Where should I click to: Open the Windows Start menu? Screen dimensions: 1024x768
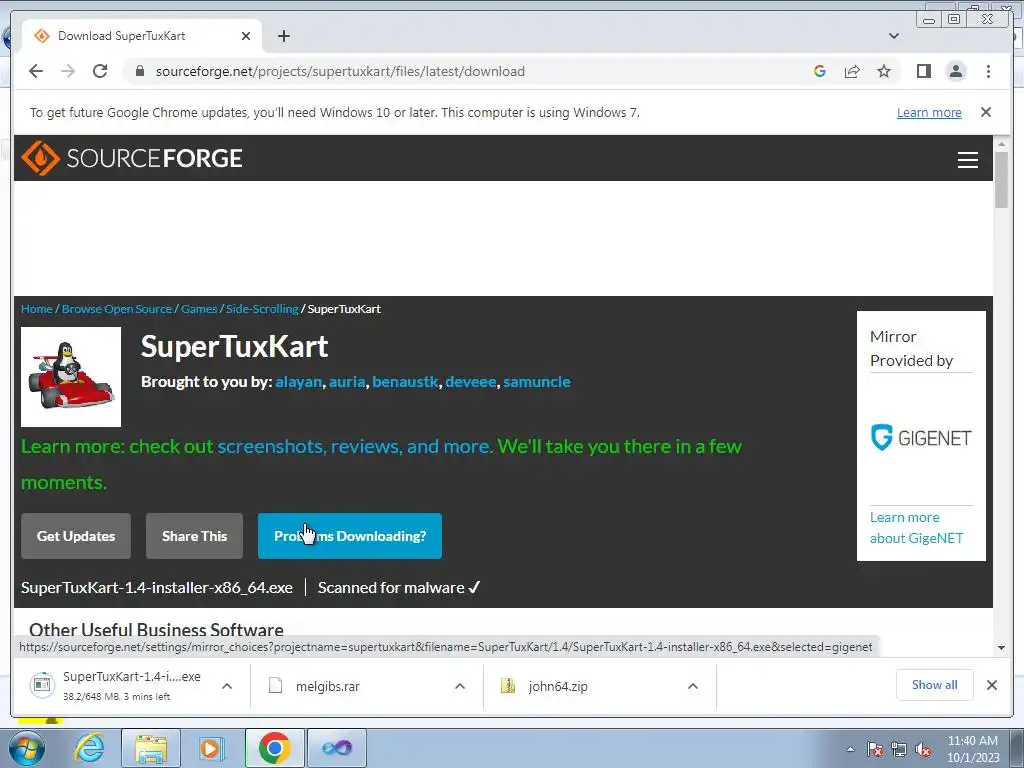point(26,748)
